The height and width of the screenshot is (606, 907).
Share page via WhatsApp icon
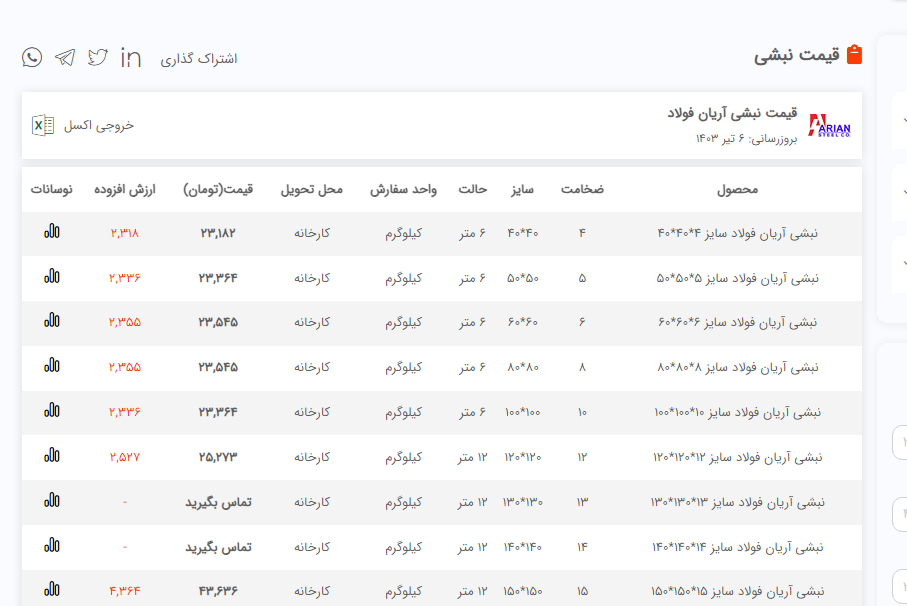tap(32, 57)
